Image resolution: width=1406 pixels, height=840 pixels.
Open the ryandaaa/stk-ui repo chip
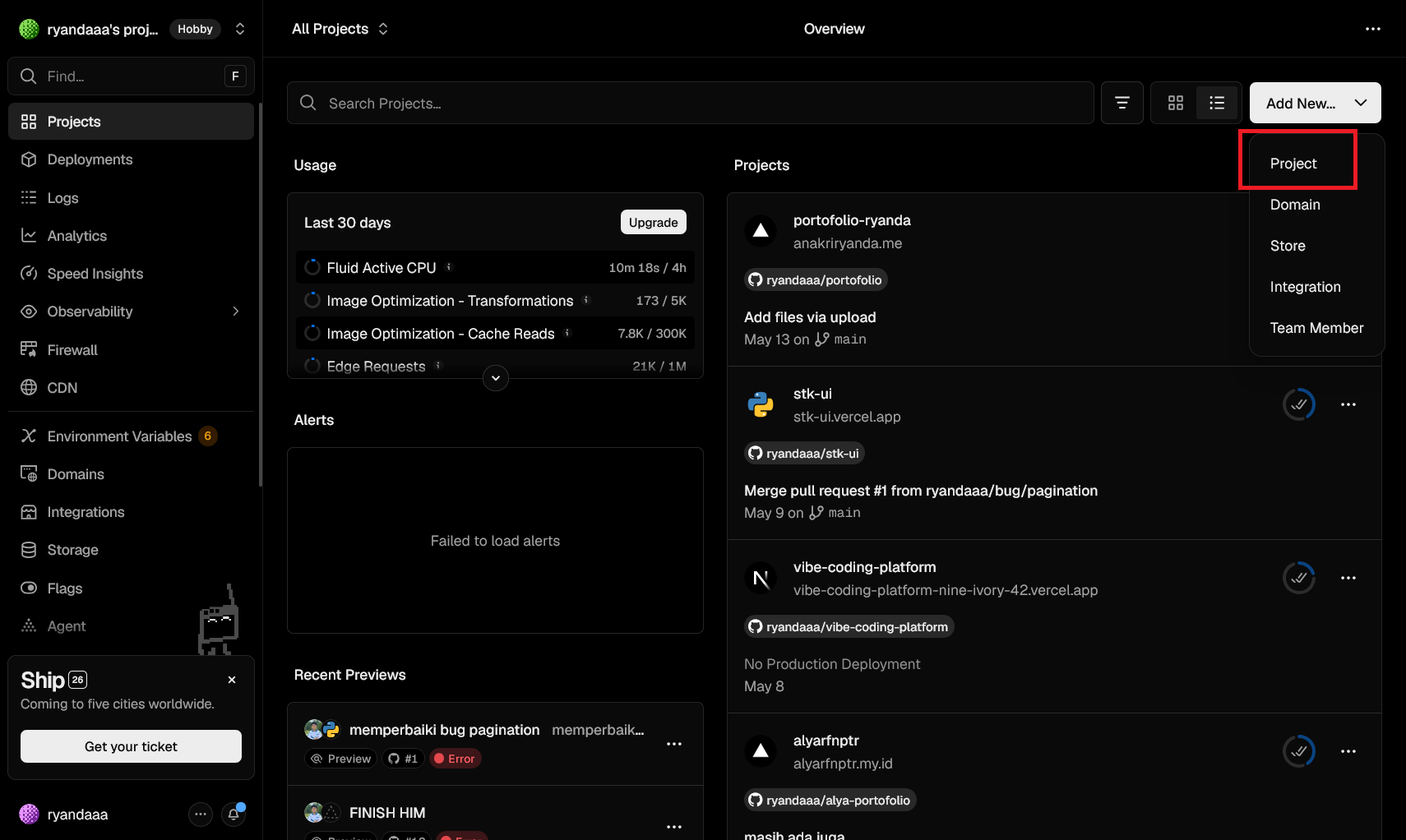[x=804, y=453]
